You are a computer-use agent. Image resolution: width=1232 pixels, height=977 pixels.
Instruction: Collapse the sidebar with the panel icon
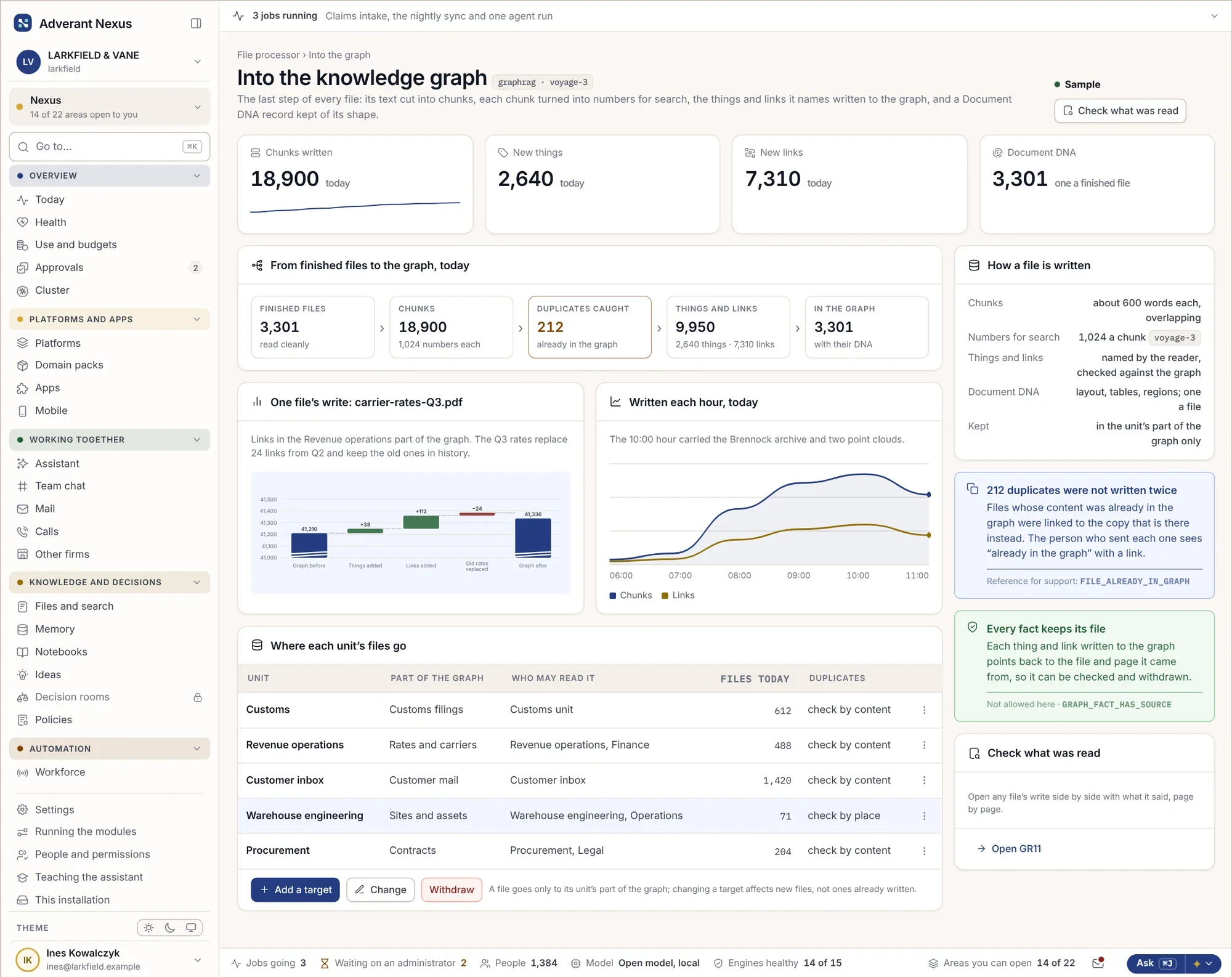(x=196, y=23)
